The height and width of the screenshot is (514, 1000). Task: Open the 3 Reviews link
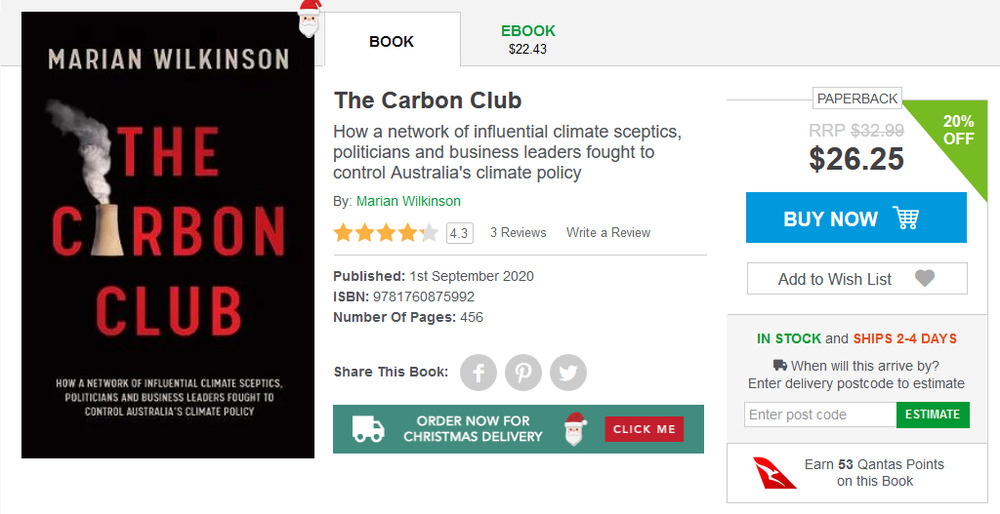pyautogui.click(x=518, y=233)
